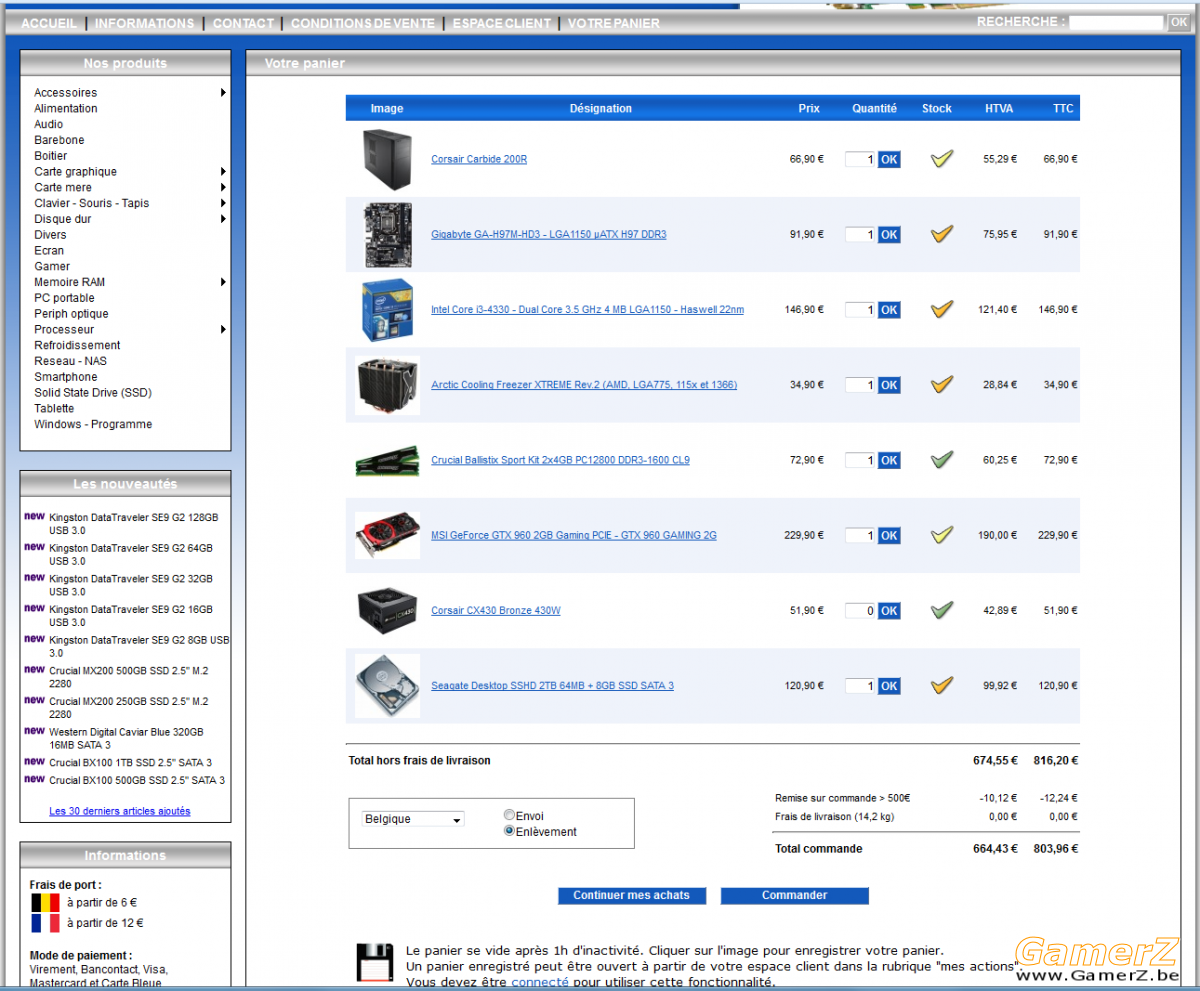The height and width of the screenshot is (991, 1200).
Task: Select the Enlèvement pickup radio button
Action: (510, 831)
